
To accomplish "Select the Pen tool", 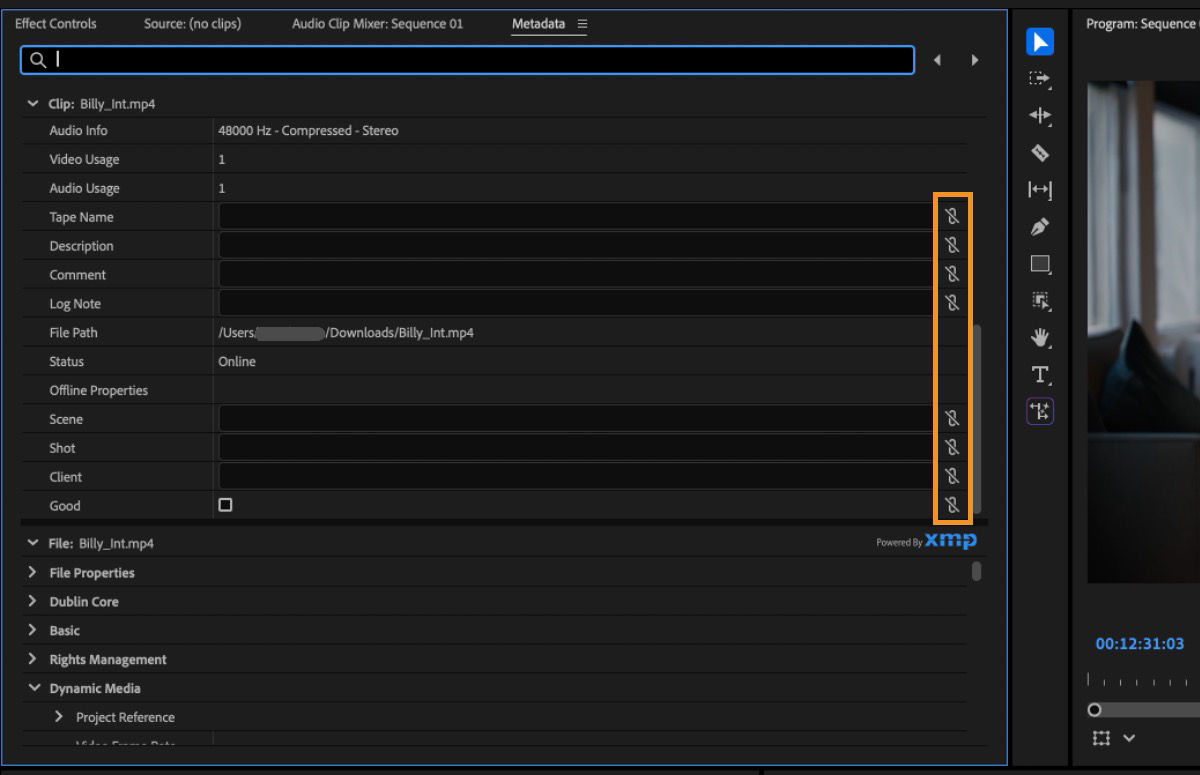I will (x=1040, y=227).
